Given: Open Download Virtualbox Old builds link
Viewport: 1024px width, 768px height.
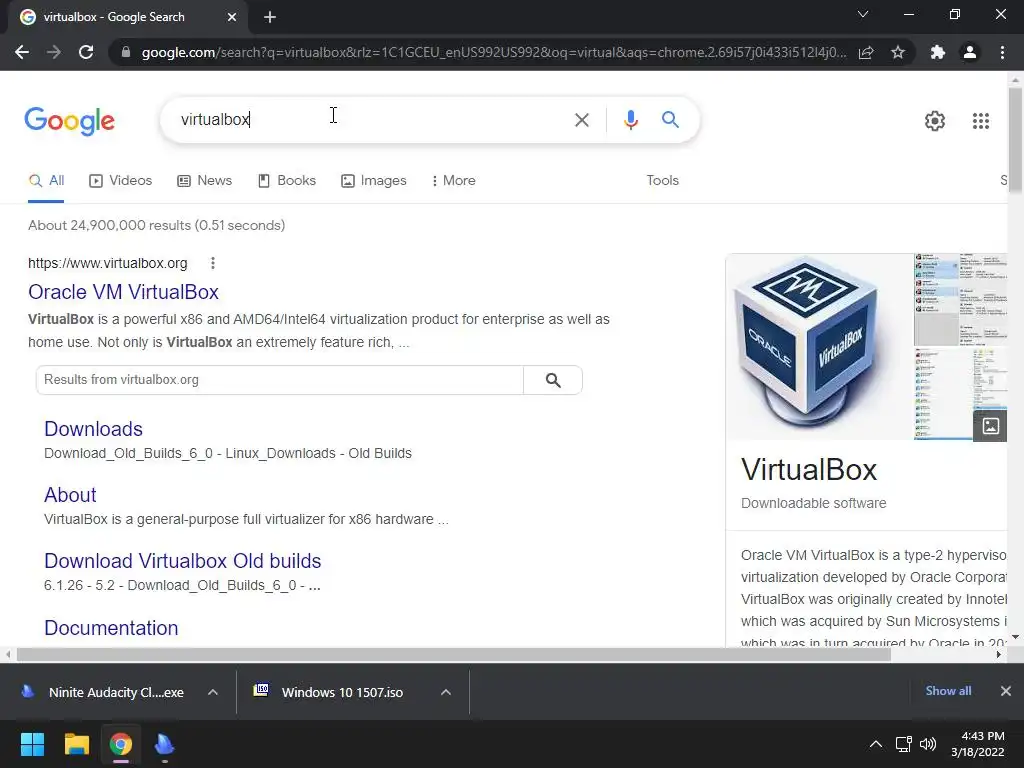Looking at the screenshot, I should point(183,561).
